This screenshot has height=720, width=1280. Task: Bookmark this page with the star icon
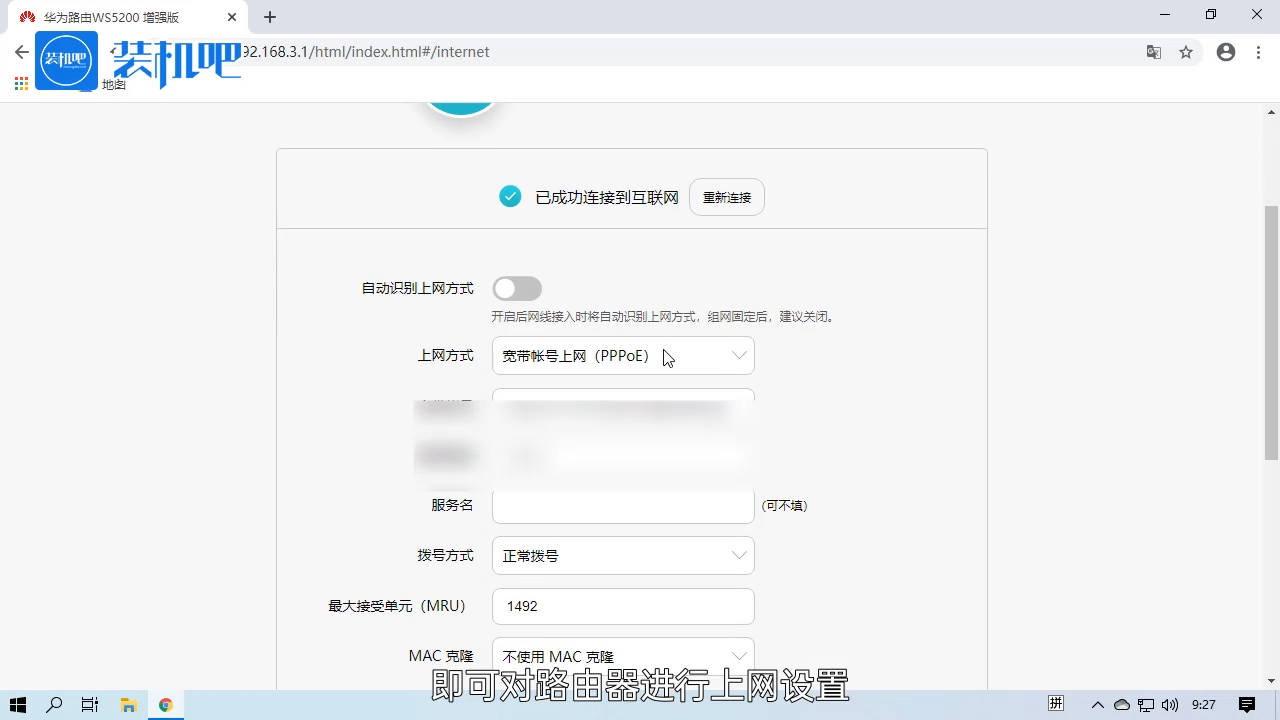pyautogui.click(x=1186, y=52)
